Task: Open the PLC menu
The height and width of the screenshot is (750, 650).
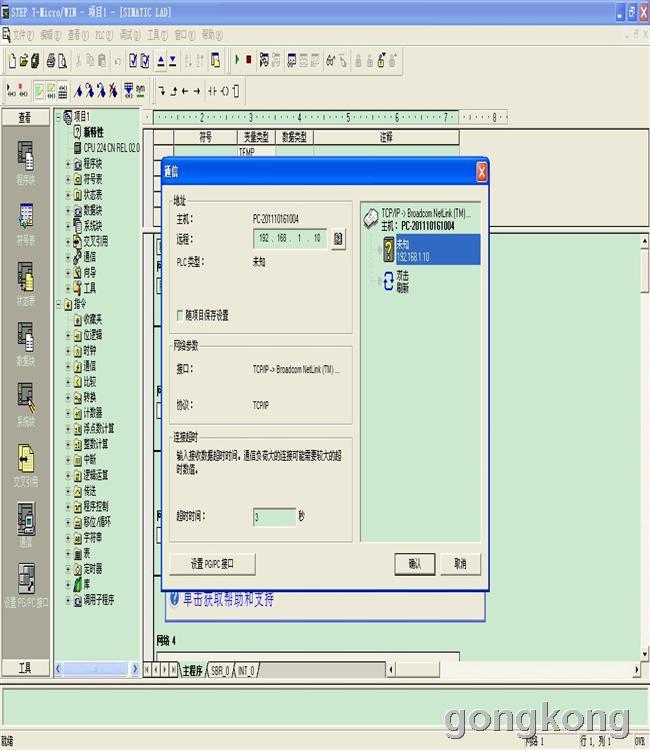Action: tap(104, 35)
